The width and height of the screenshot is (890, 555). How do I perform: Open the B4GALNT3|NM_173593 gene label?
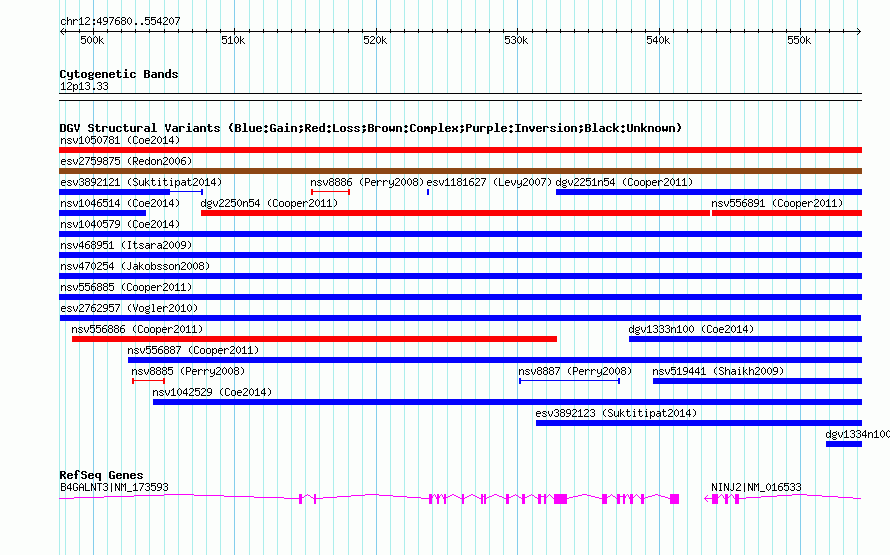[114, 487]
